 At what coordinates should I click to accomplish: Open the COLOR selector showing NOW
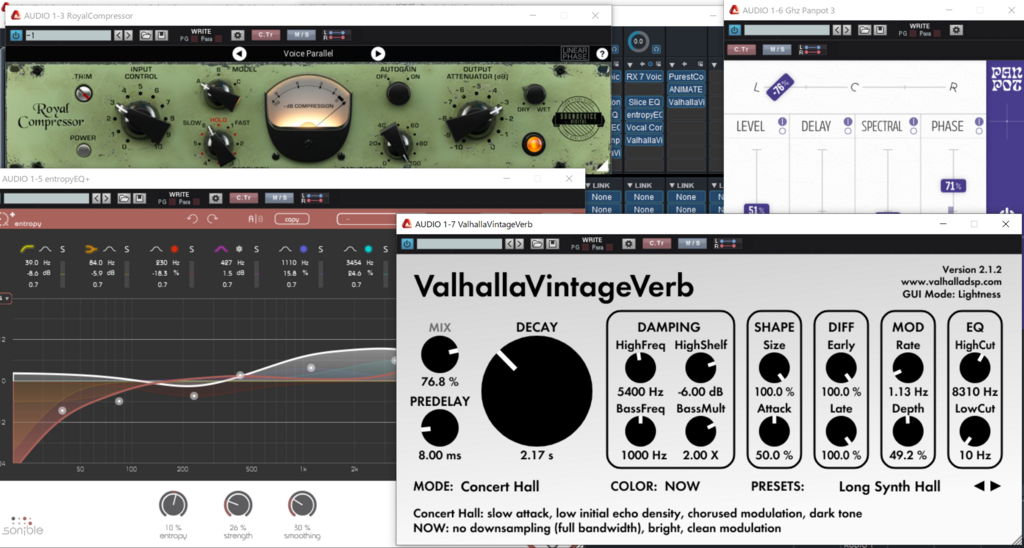tap(682, 486)
